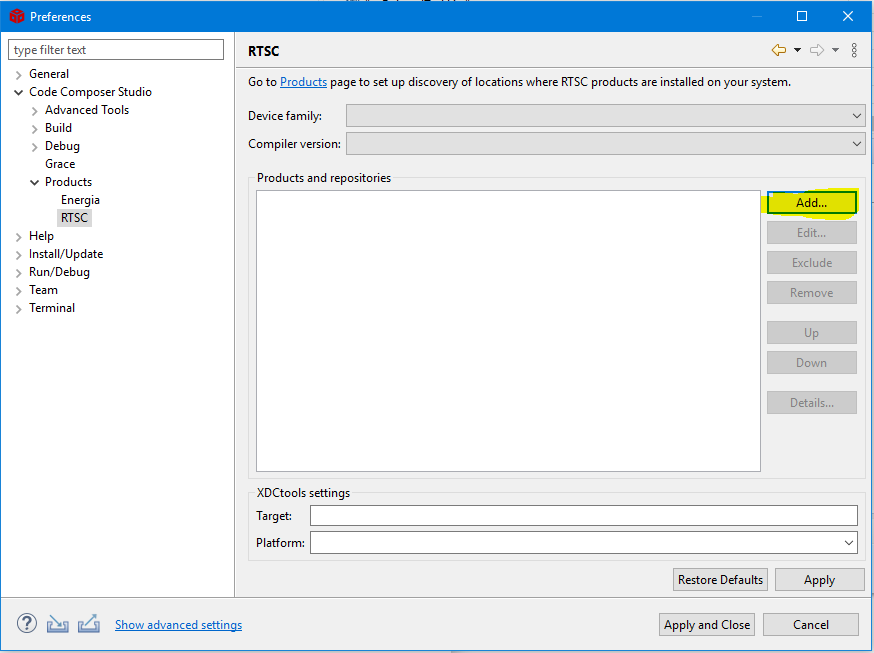The image size is (874, 653).
Task: Click the Exclude button
Action: pos(812,262)
